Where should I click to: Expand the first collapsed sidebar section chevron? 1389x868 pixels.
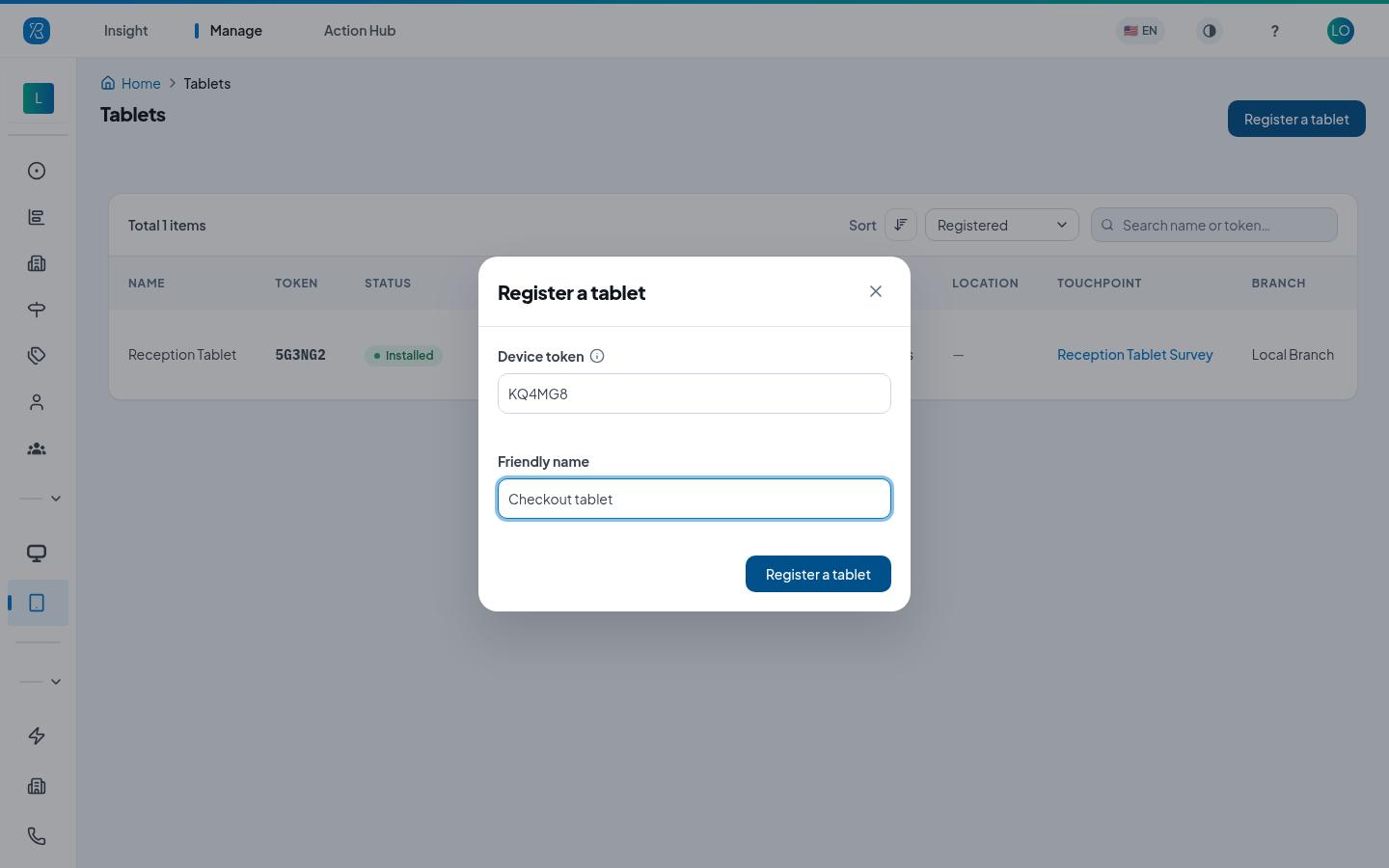click(x=56, y=499)
